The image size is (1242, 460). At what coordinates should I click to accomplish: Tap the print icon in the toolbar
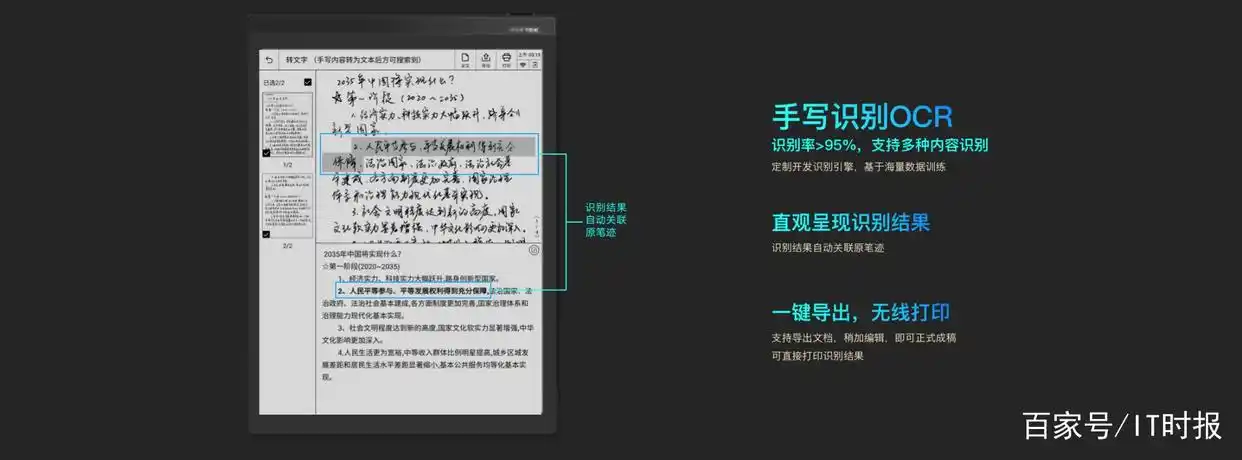click(x=506, y=60)
